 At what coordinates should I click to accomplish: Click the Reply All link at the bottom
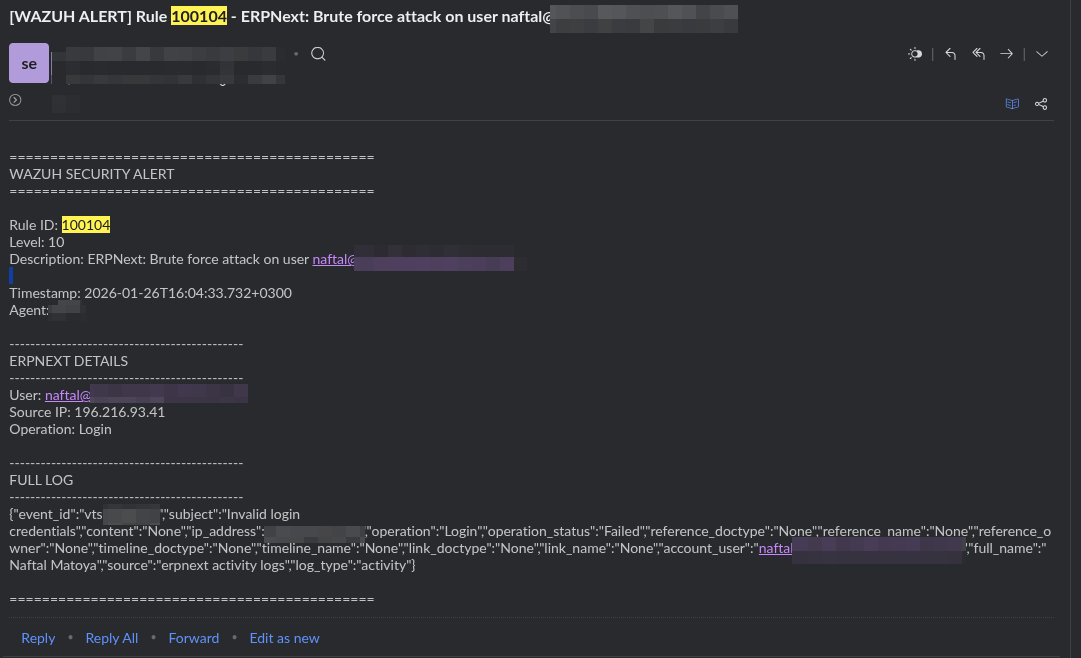pos(112,638)
